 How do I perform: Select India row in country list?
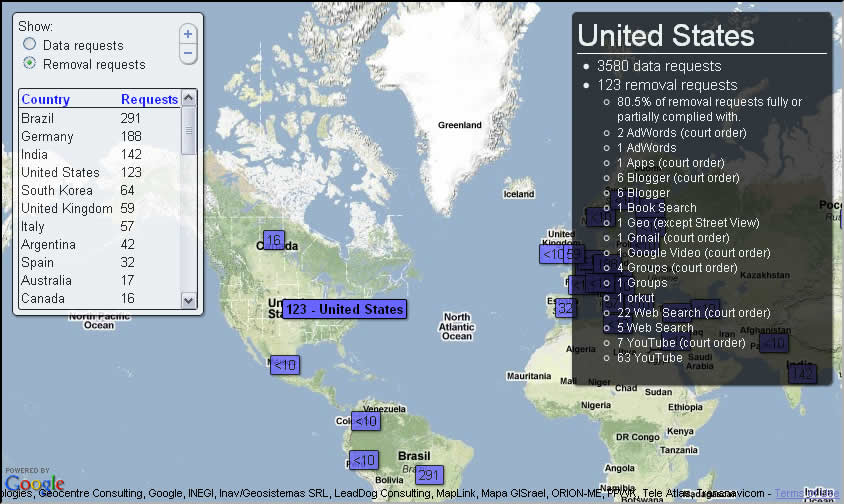(100, 154)
